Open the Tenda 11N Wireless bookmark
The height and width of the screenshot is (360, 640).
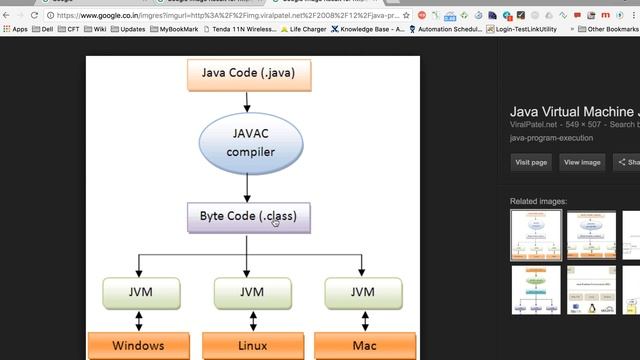240,29
